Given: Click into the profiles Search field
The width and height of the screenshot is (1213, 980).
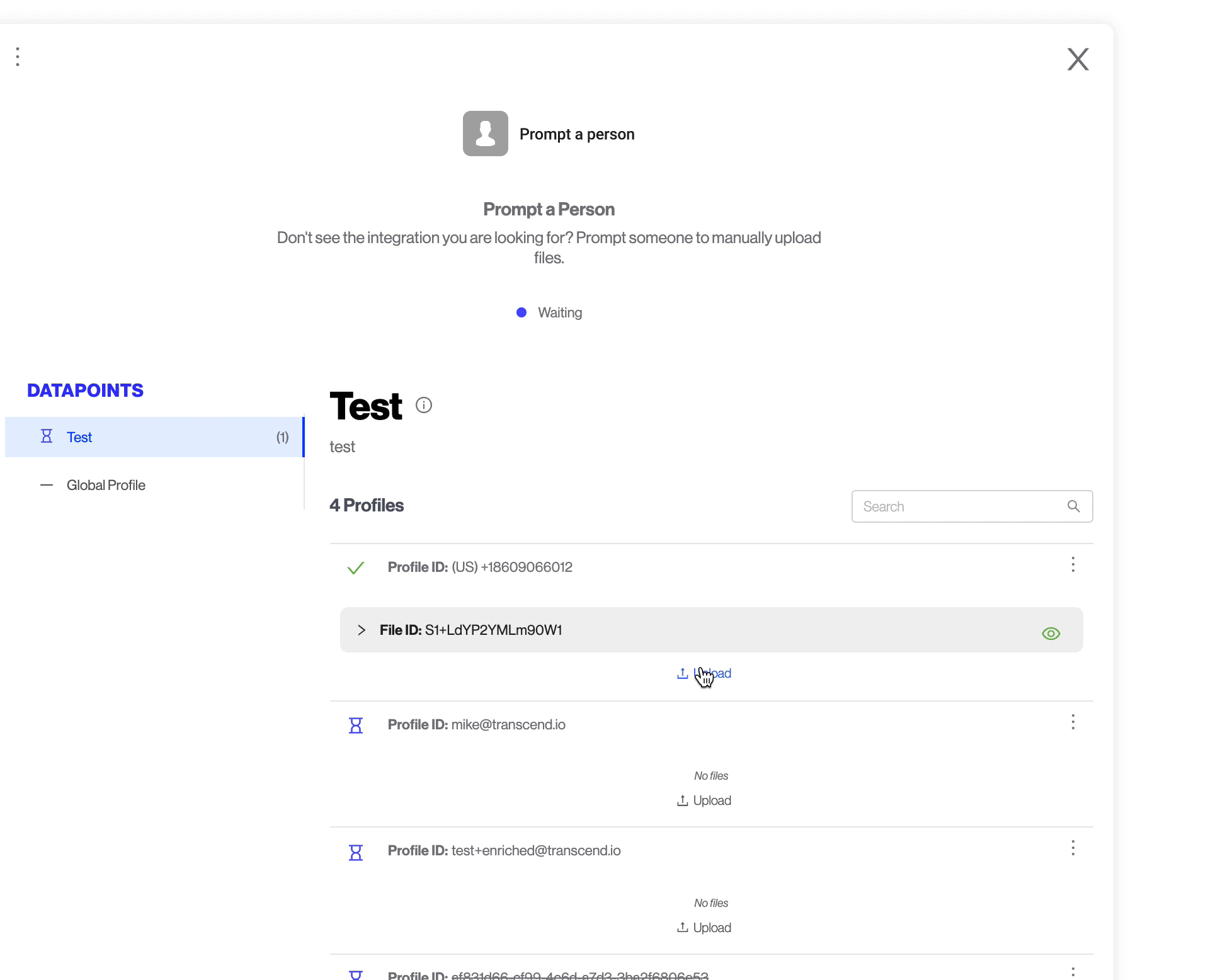Looking at the screenshot, I should 957,506.
